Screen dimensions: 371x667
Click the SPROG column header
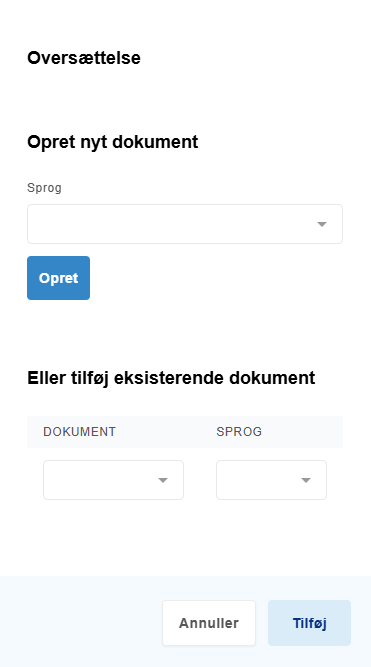239,432
